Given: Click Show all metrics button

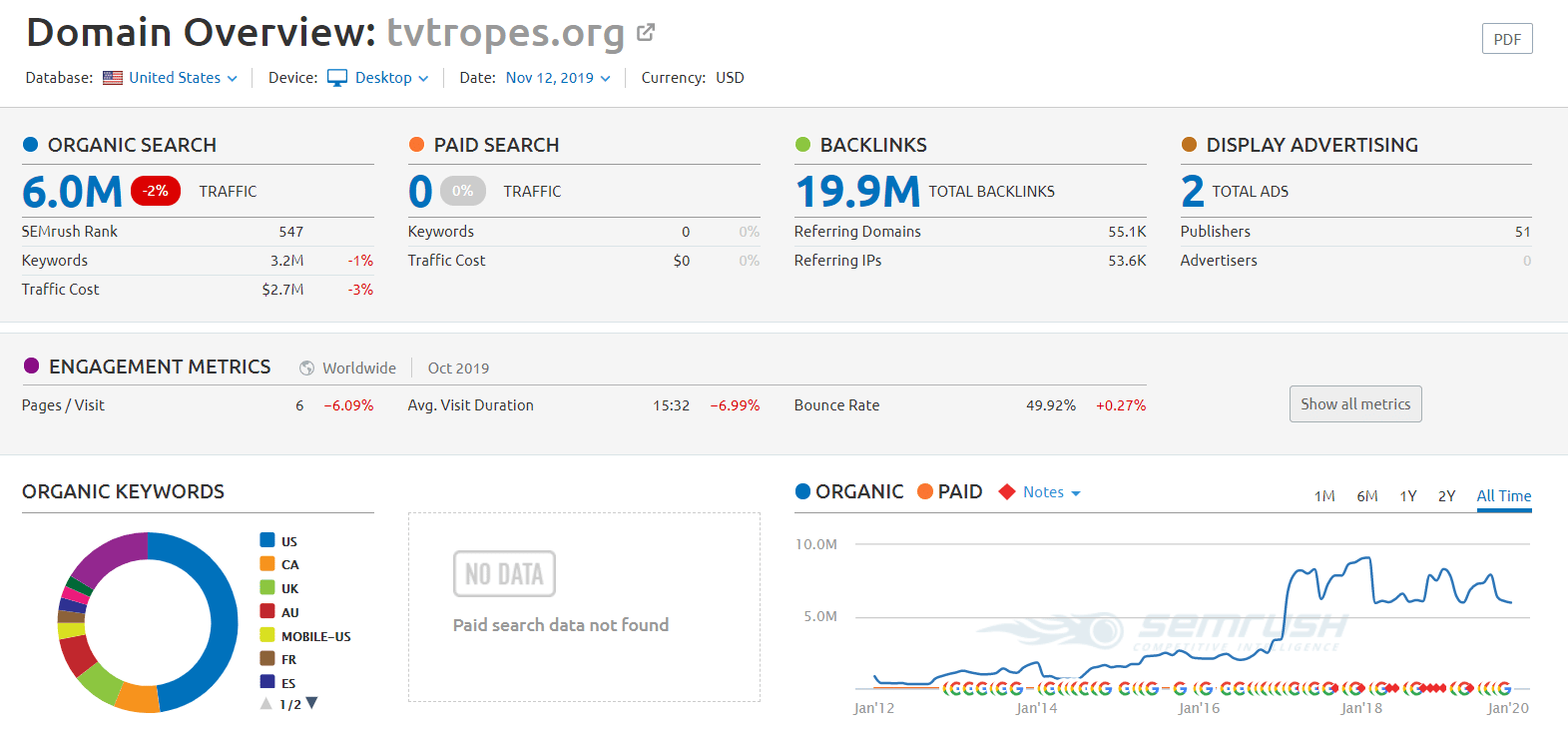Looking at the screenshot, I should (1355, 404).
